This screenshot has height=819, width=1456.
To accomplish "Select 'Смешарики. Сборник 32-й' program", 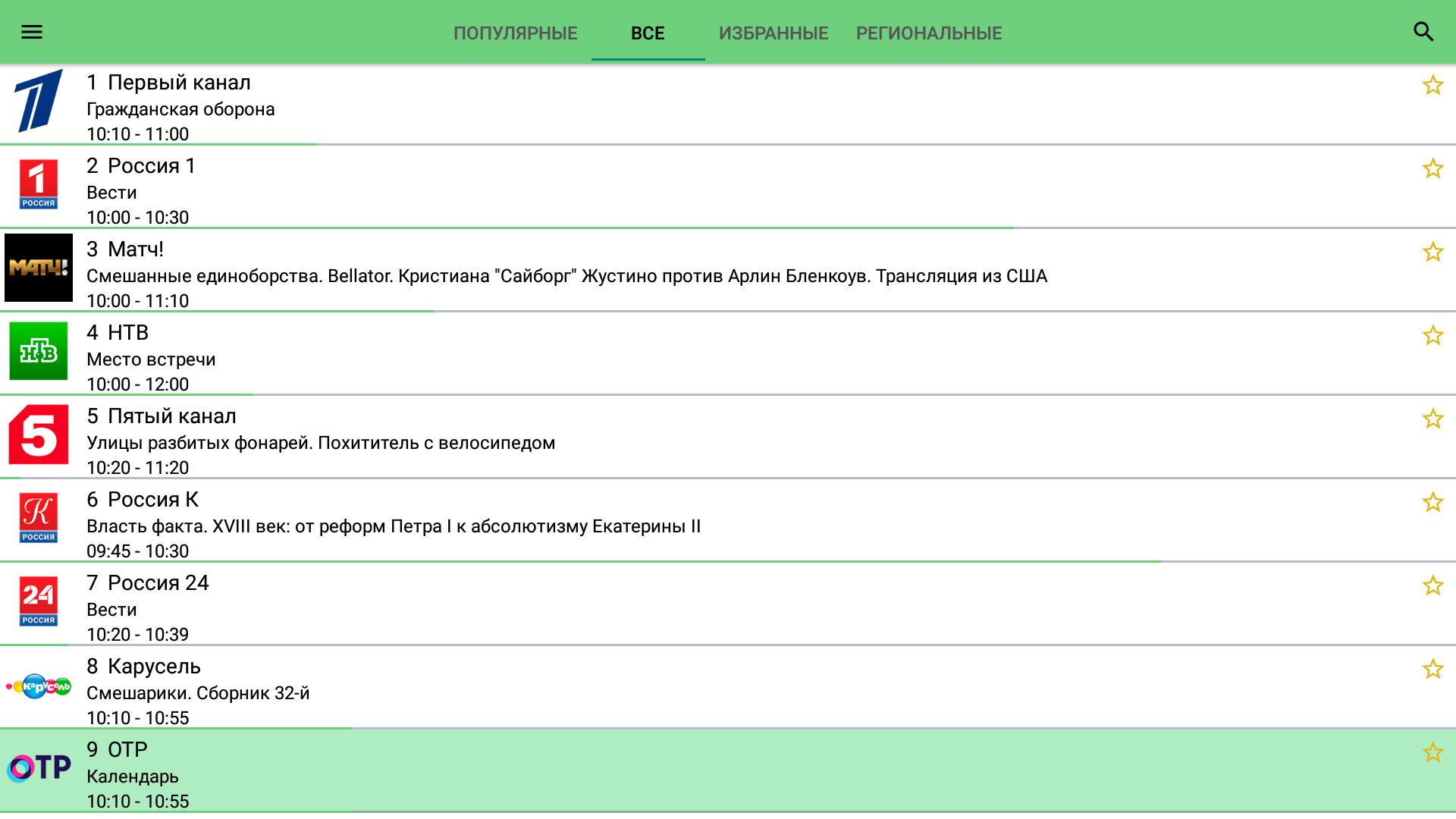I will pos(198,694).
